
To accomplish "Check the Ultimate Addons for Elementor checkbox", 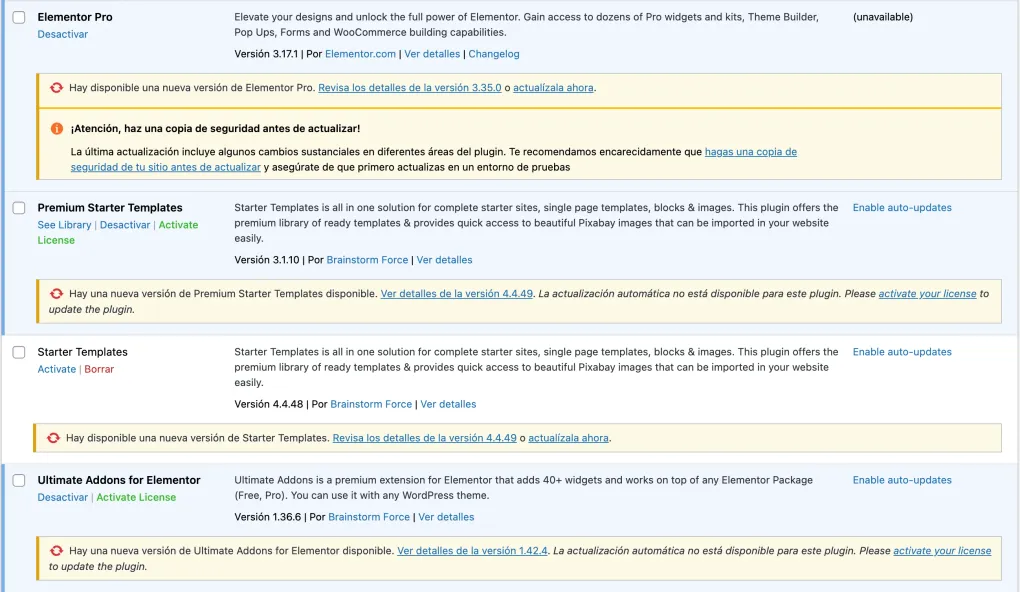I will point(17,480).
